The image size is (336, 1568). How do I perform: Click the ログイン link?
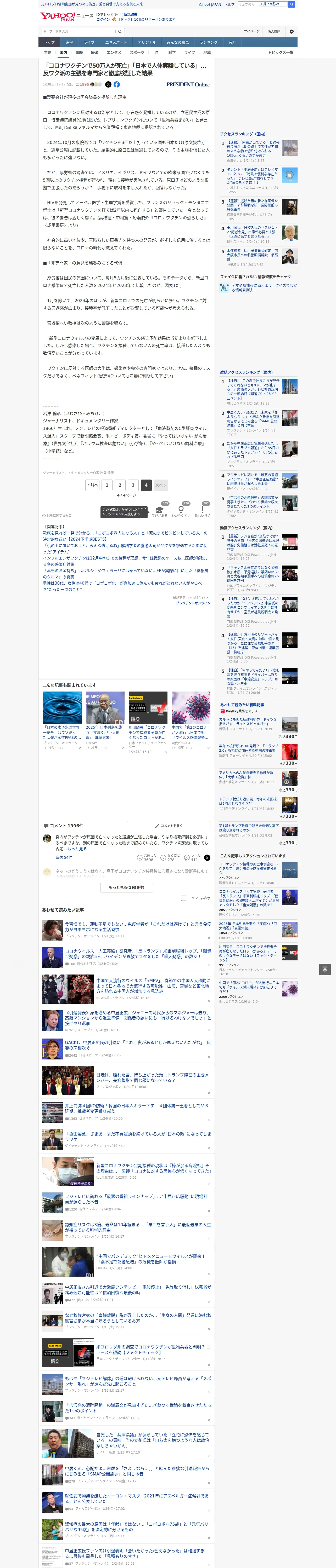pos(103,20)
